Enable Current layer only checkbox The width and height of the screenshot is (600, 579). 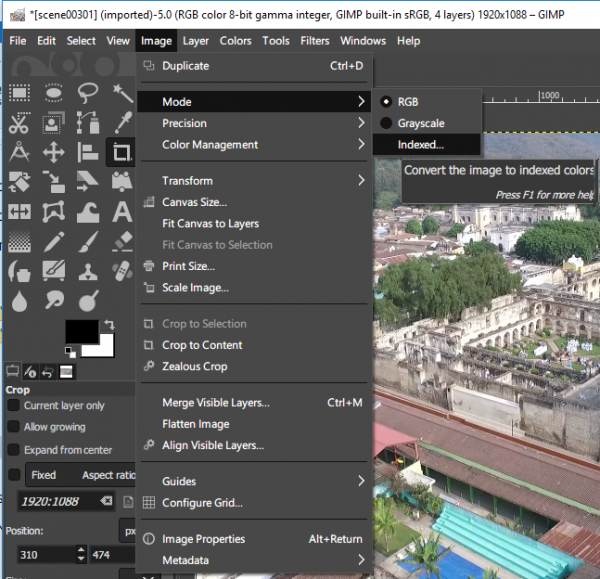coord(14,406)
